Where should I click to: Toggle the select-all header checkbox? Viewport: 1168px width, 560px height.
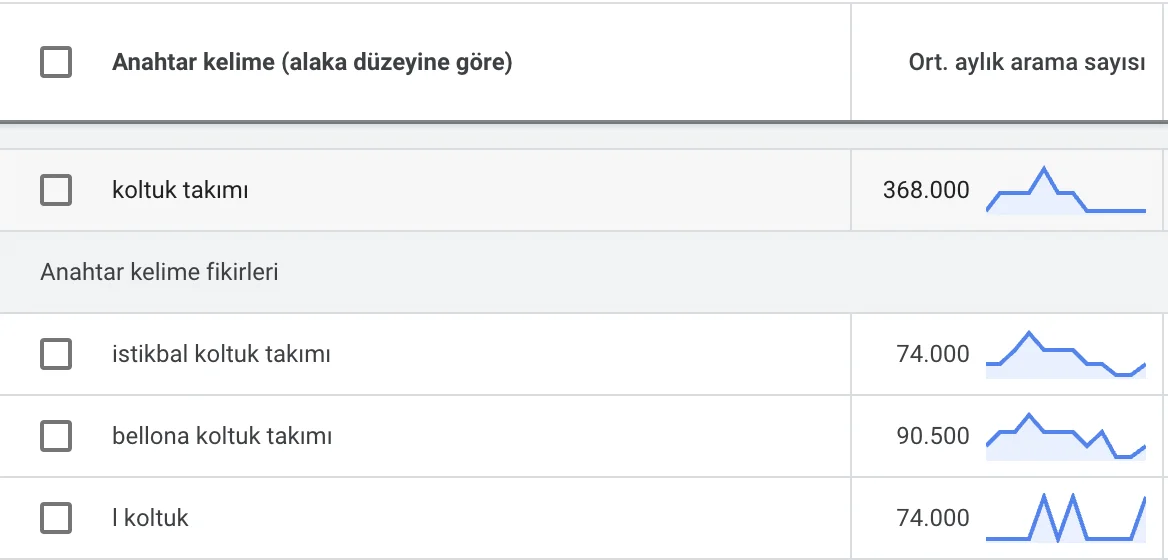pyautogui.click(x=56, y=62)
